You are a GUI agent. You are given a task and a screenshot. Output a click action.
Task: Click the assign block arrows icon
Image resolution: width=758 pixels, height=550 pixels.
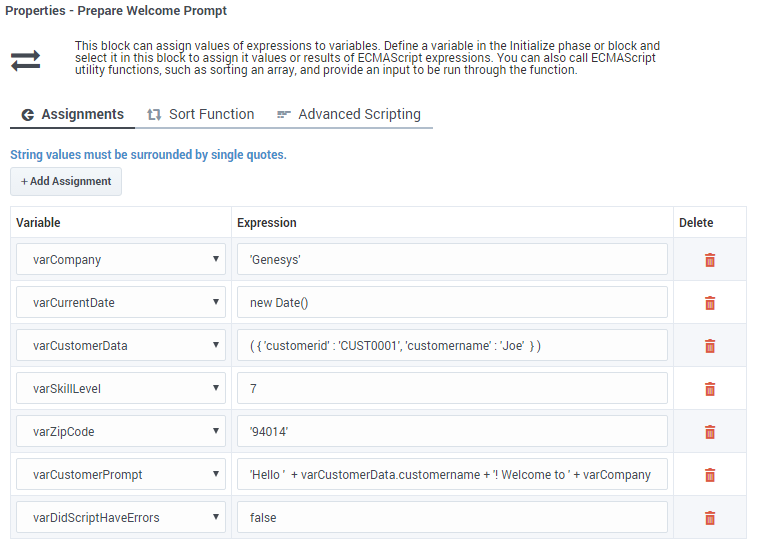25,61
